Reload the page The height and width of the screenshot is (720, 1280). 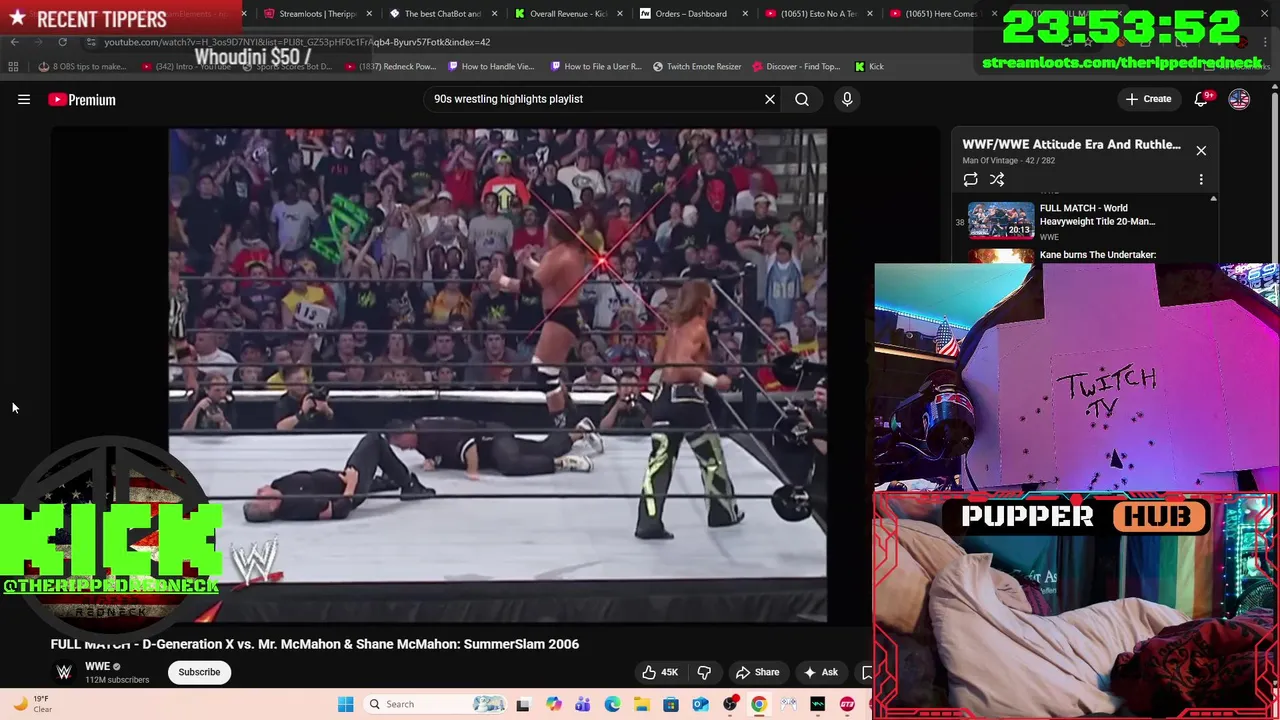62,42
